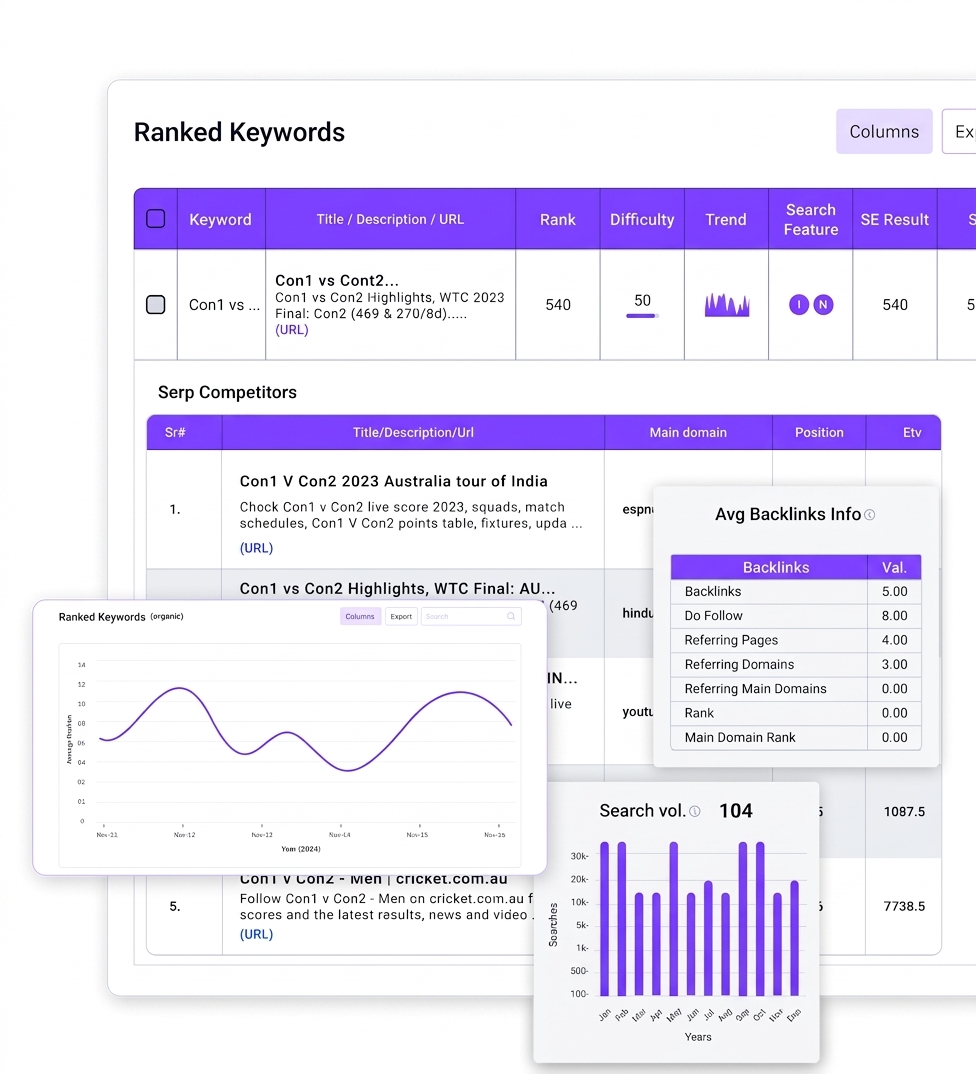Click the Serp Competitors section heading
Image resolution: width=976 pixels, height=1074 pixels.
[x=227, y=392]
